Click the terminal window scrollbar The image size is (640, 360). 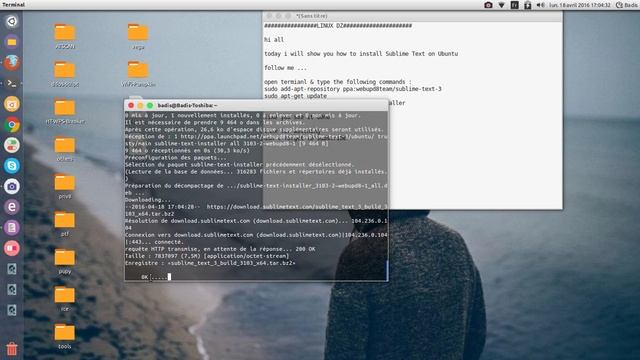pos(387,270)
